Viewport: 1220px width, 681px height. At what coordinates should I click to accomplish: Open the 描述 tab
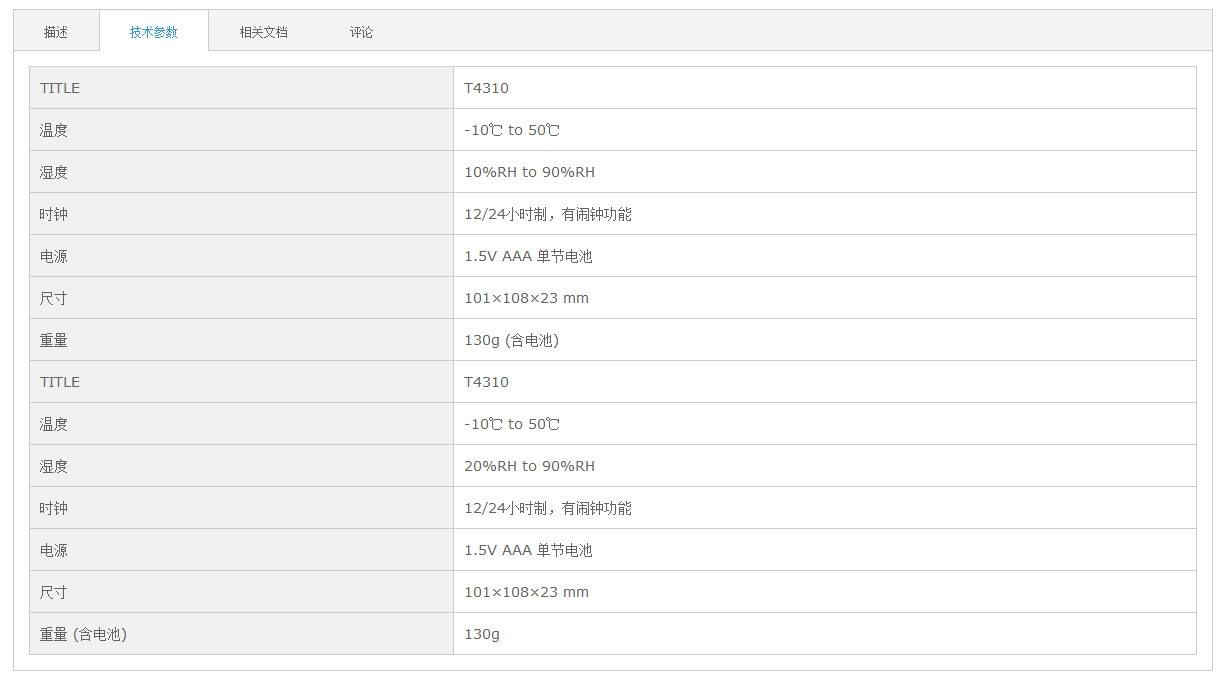(56, 32)
